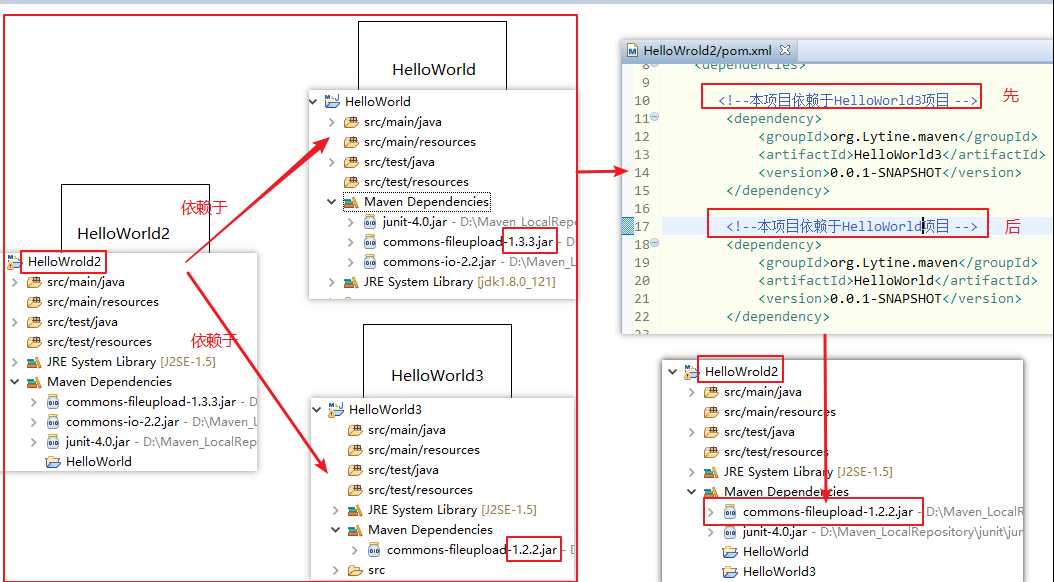The width and height of the screenshot is (1054, 582).
Task: Click line number 16 in editor gutter
Action: tap(642, 208)
